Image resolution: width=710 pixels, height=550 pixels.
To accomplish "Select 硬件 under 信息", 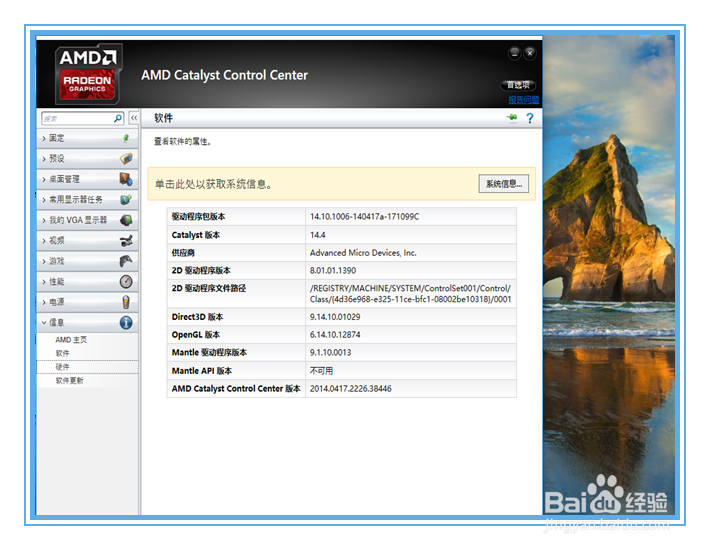I will (62, 367).
